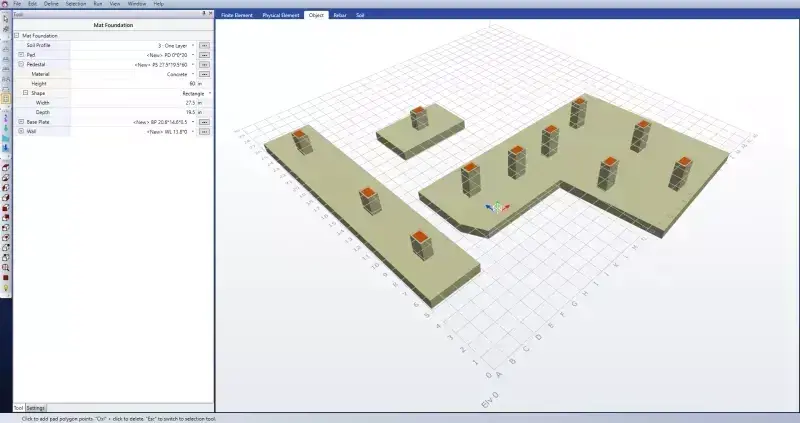Image resolution: width=800 pixels, height=423 pixels.
Task: Open the Soil Profile dropdown
Action: point(193,45)
